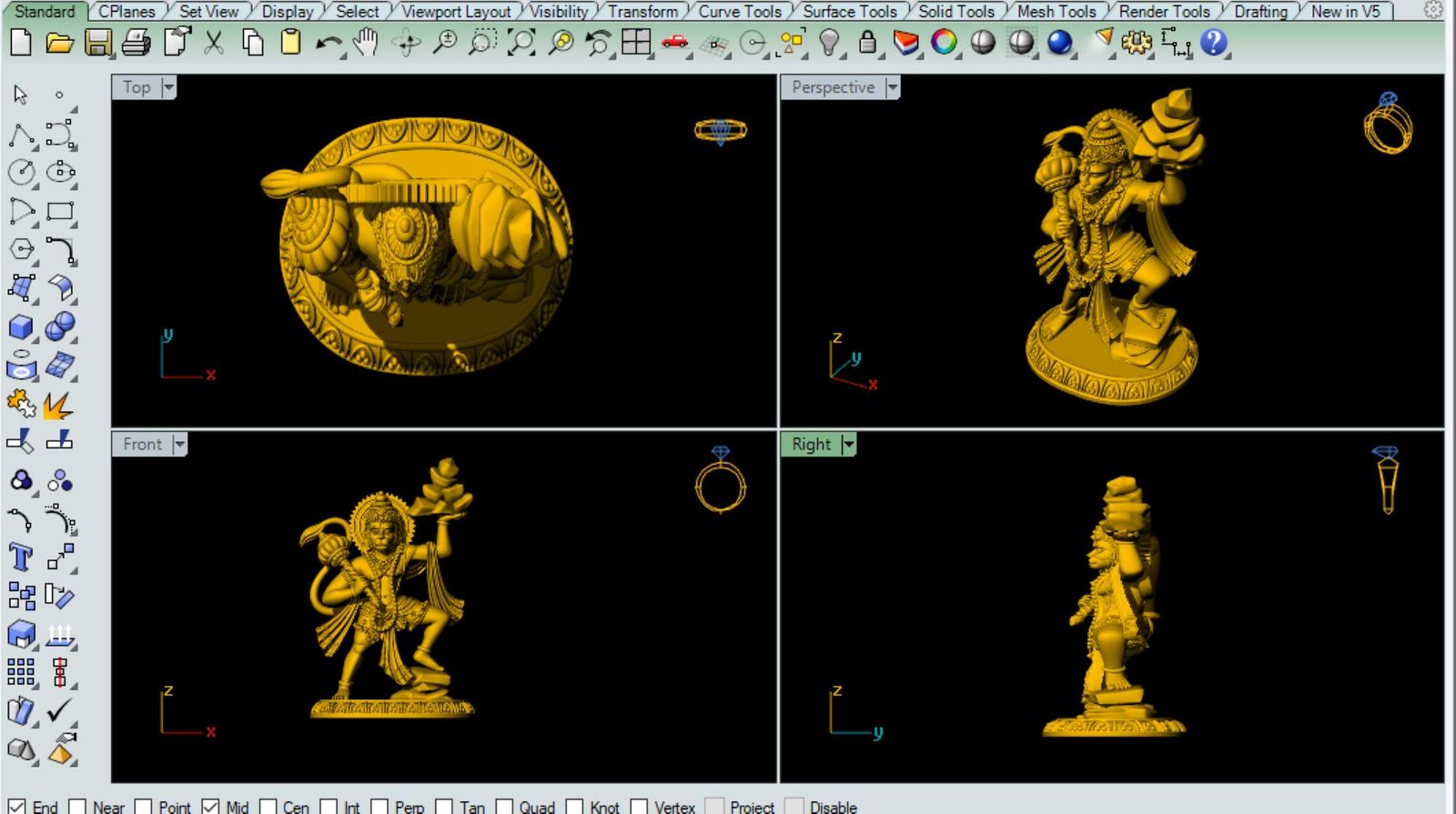Open the Right viewport dropdown arrow
Screen dimensions: 1456x814
[x=848, y=445]
